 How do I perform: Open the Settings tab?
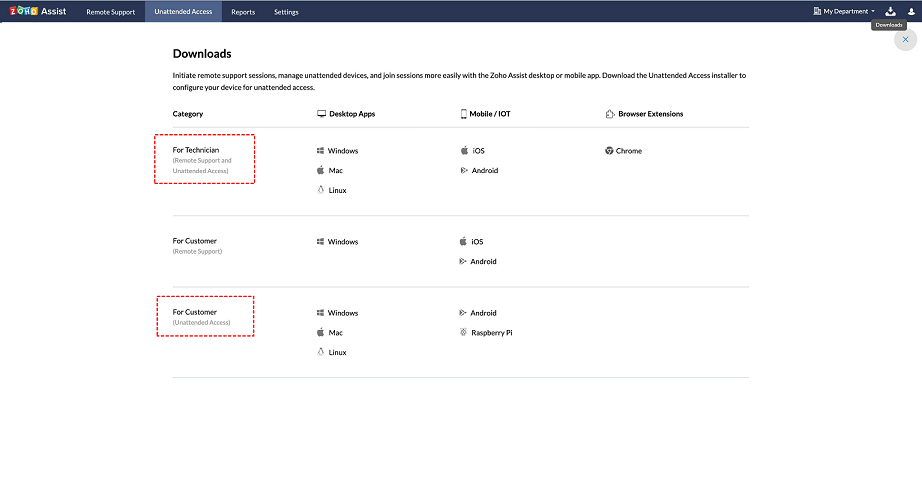[286, 12]
